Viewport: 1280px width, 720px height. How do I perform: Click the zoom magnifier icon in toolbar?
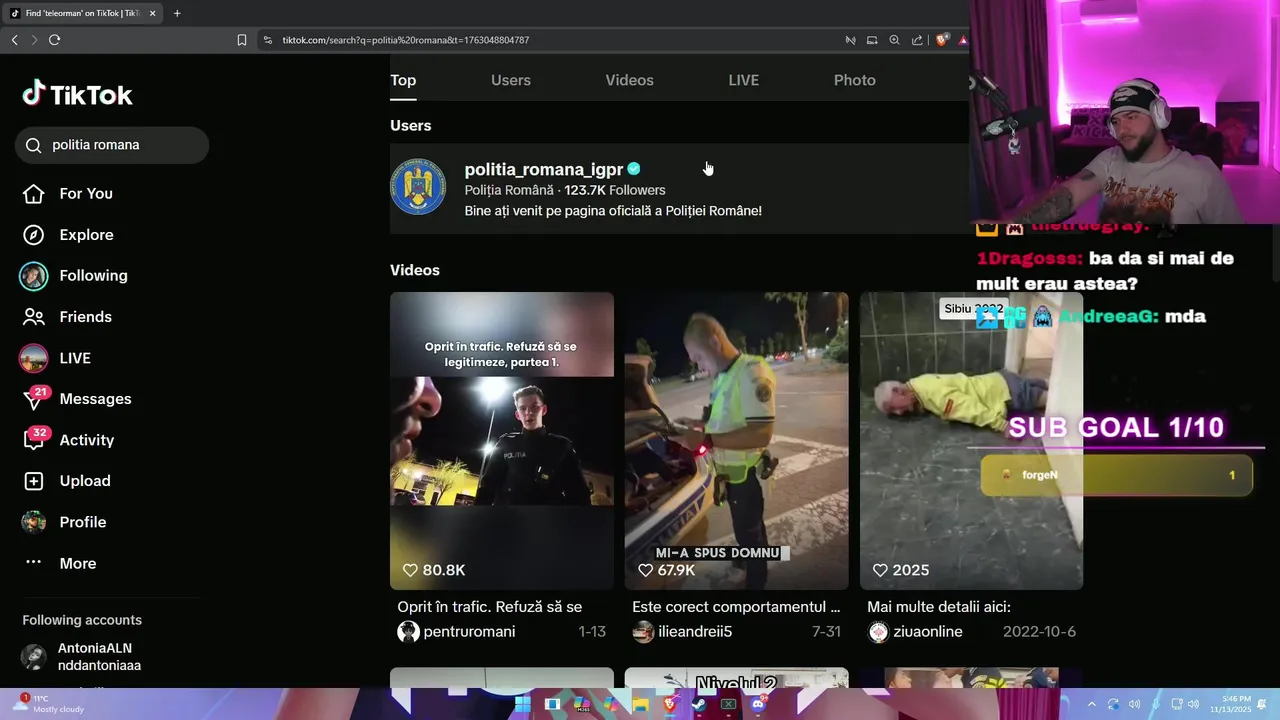[x=894, y=40]
